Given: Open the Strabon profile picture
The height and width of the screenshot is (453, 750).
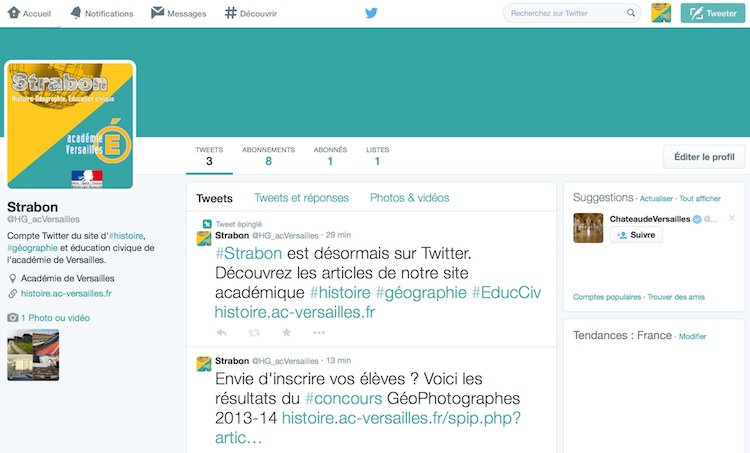Looking at the screenshot, I should 70,125.
